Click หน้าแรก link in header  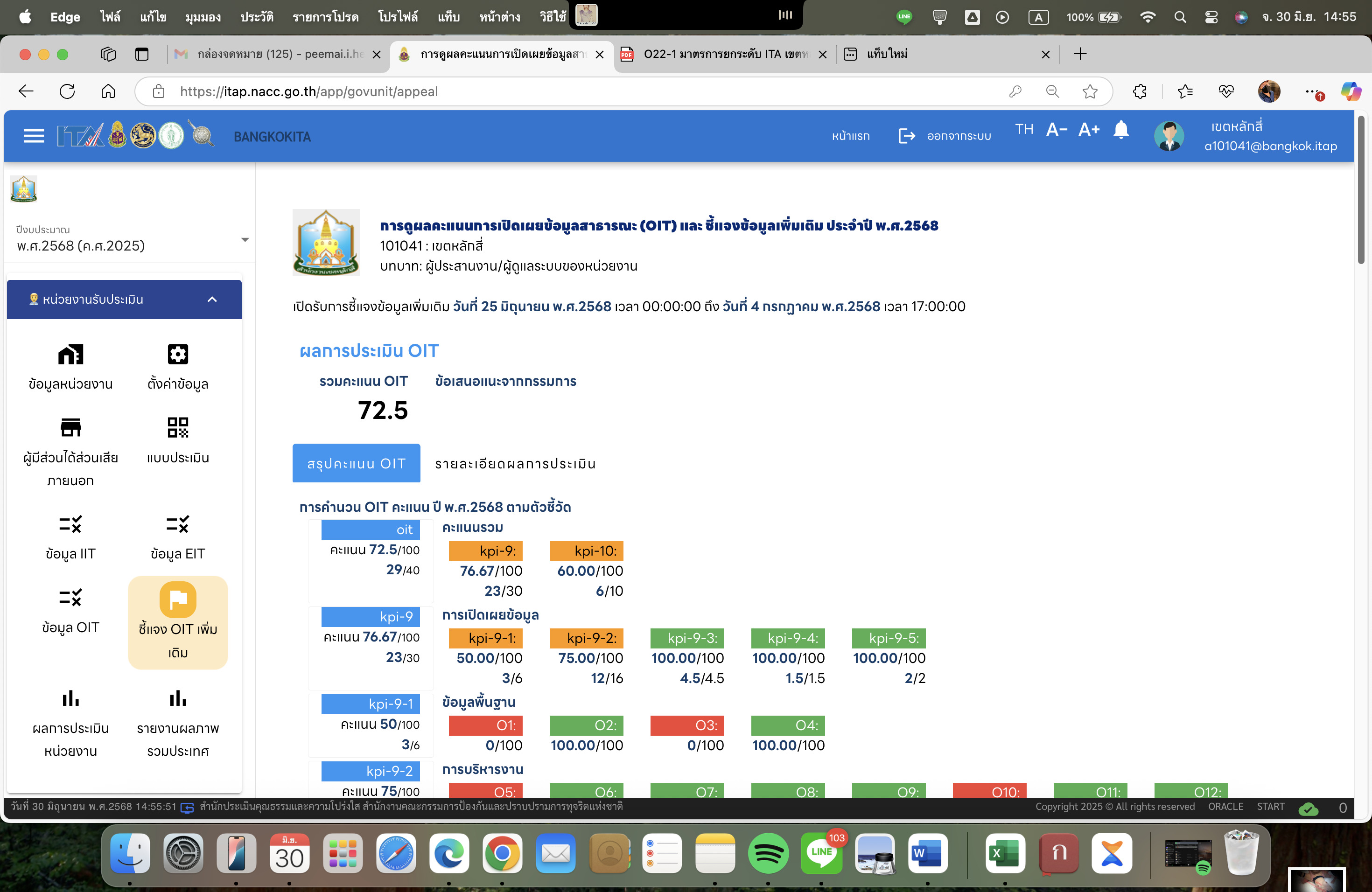click(x=850, y=136)
